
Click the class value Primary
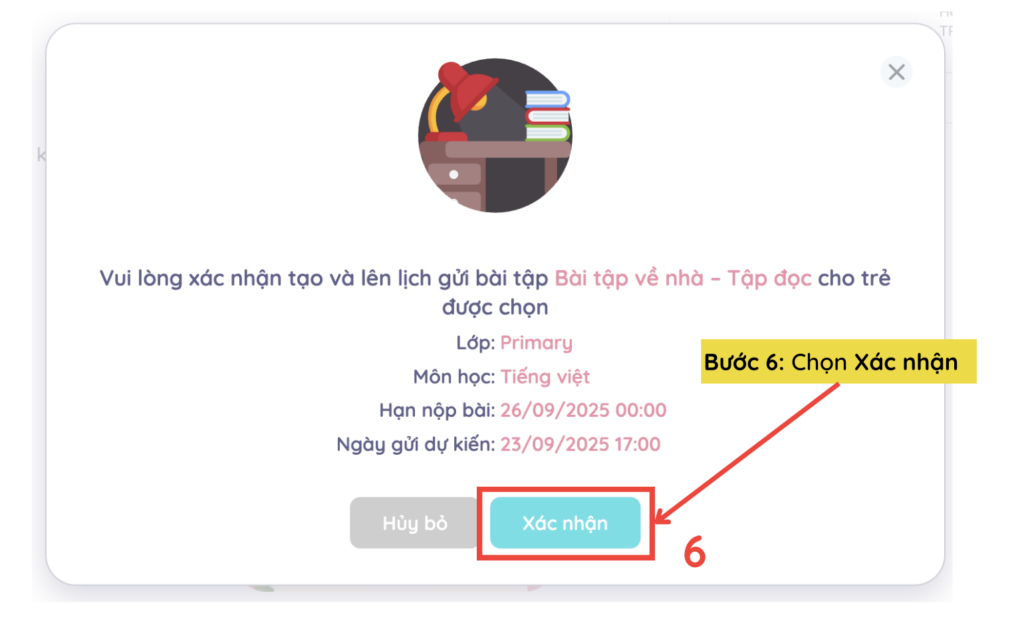coord(536,343)
